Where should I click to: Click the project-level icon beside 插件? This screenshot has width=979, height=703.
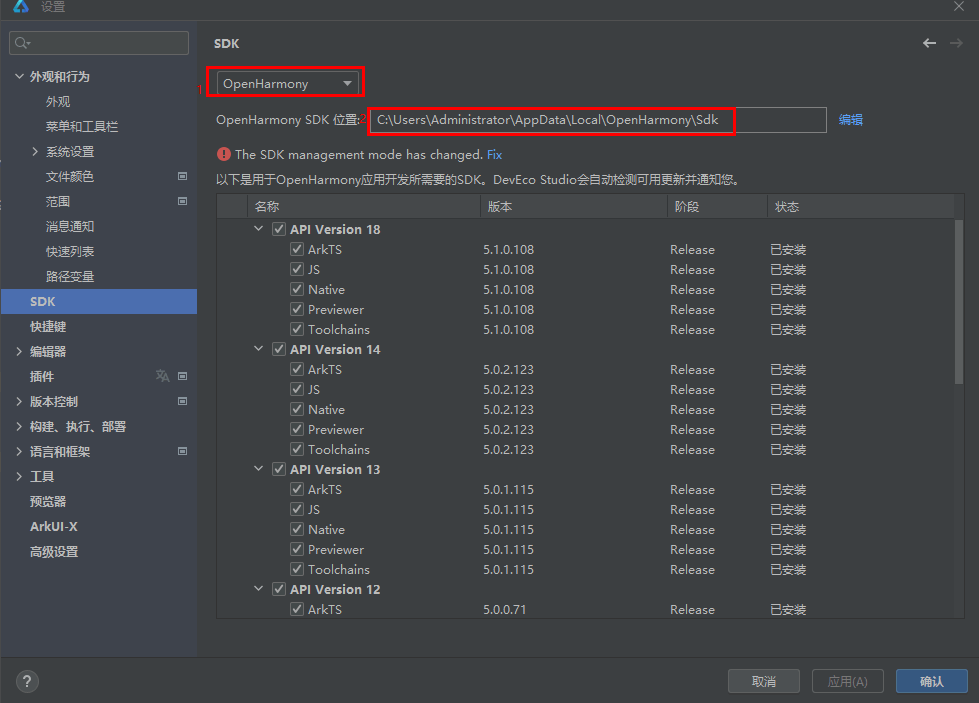click(x=182, y=376)
